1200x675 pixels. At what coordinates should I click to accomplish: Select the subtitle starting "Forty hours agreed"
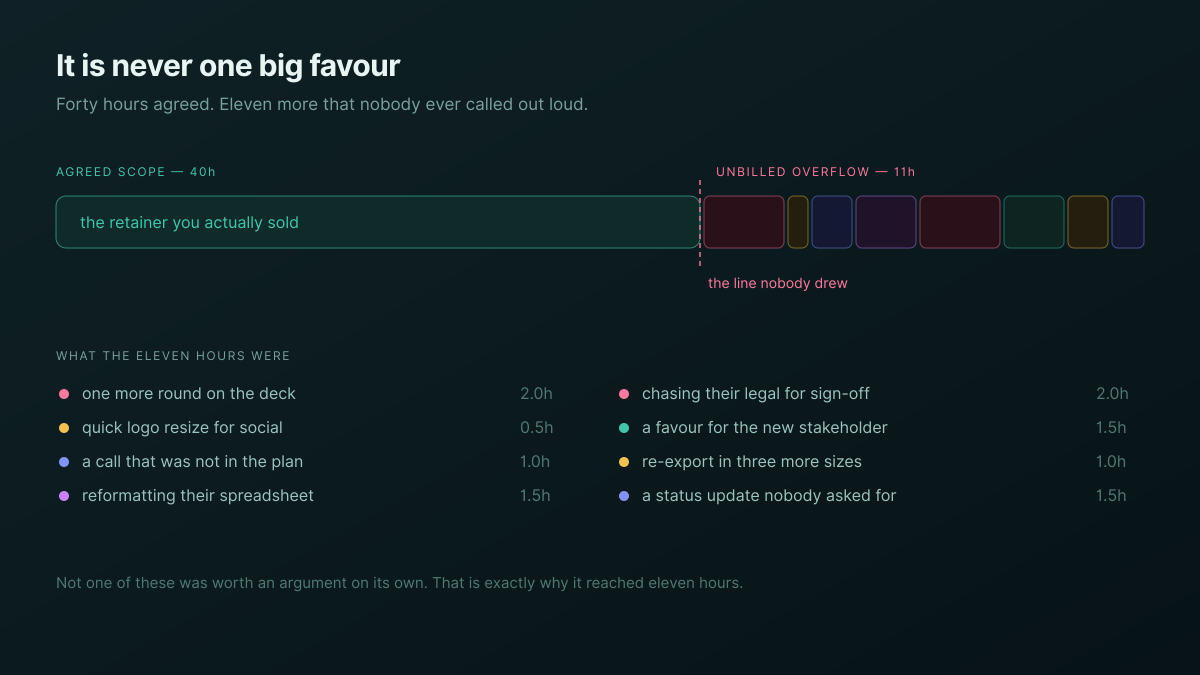tap(322, 104)
